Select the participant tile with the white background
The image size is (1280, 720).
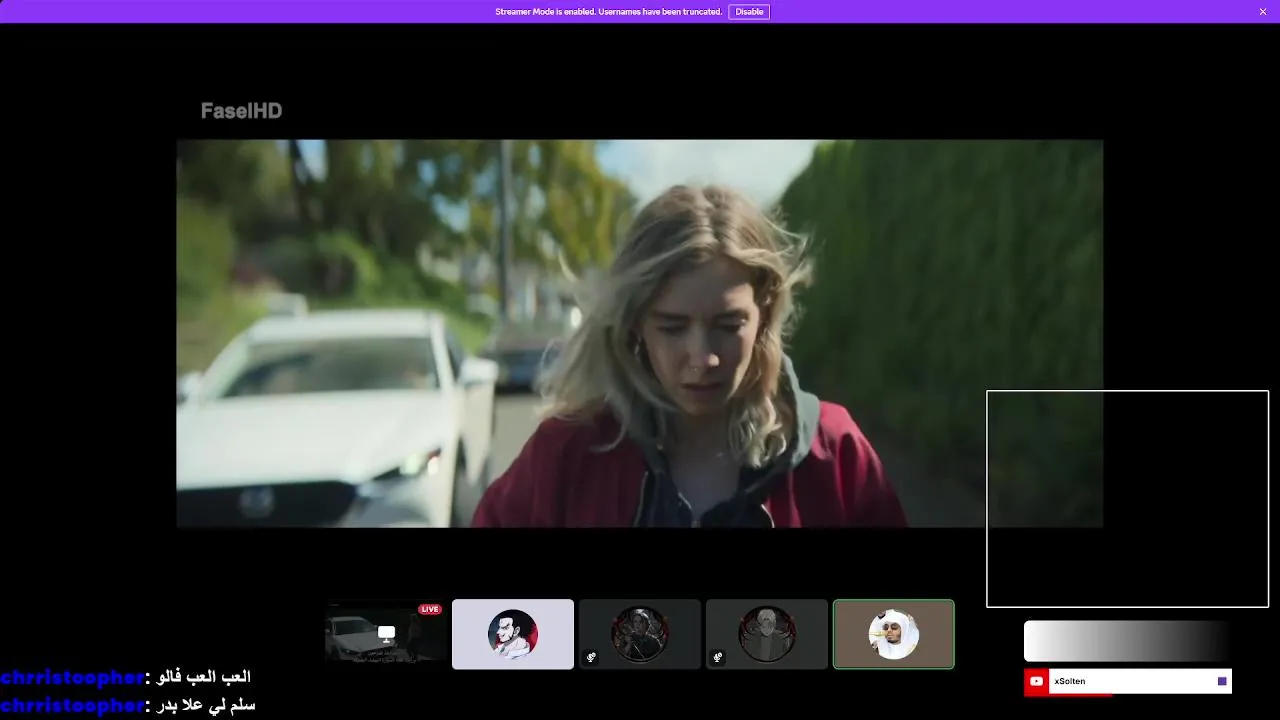pyautogui.click(x=513, y=634)
